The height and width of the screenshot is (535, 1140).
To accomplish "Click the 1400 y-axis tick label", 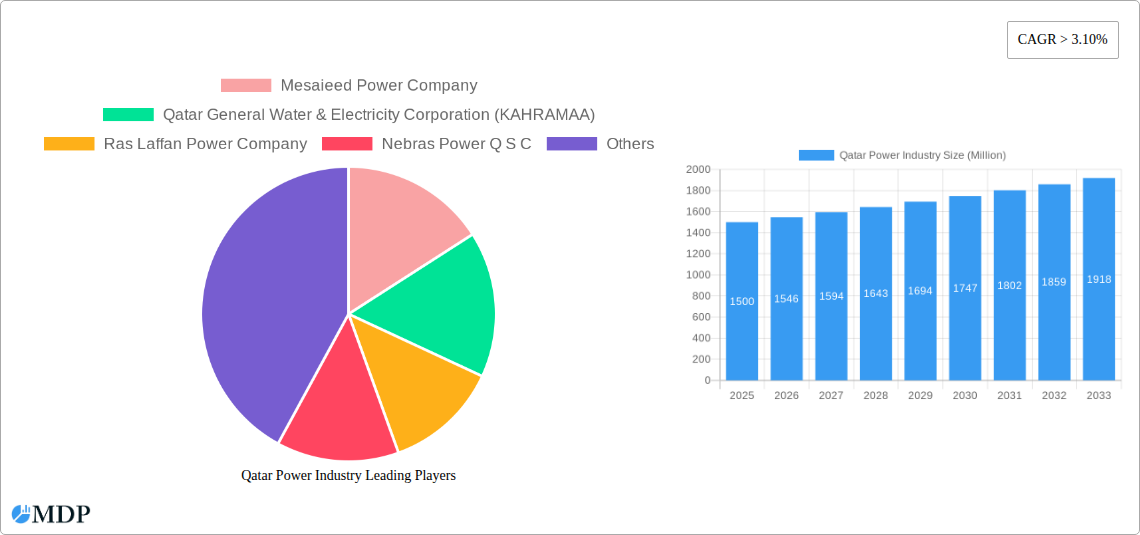I will point(697,233).
